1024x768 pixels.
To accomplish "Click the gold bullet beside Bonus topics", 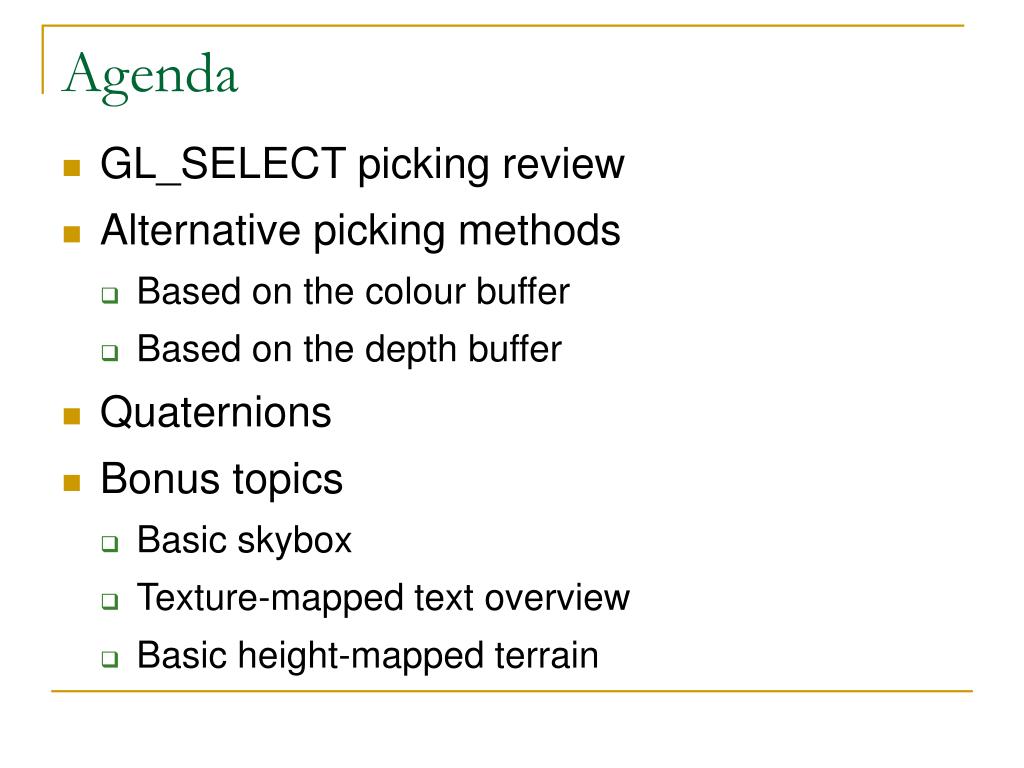I will pyautogui.click(x=72, y=483).
